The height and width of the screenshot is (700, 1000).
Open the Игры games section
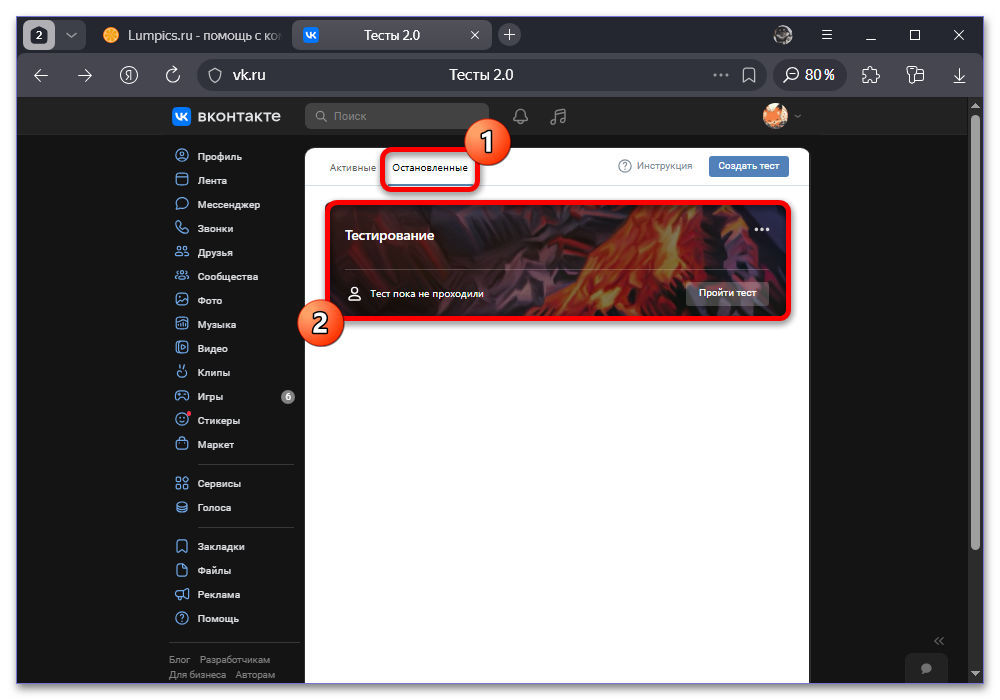(x=199, y=397)
